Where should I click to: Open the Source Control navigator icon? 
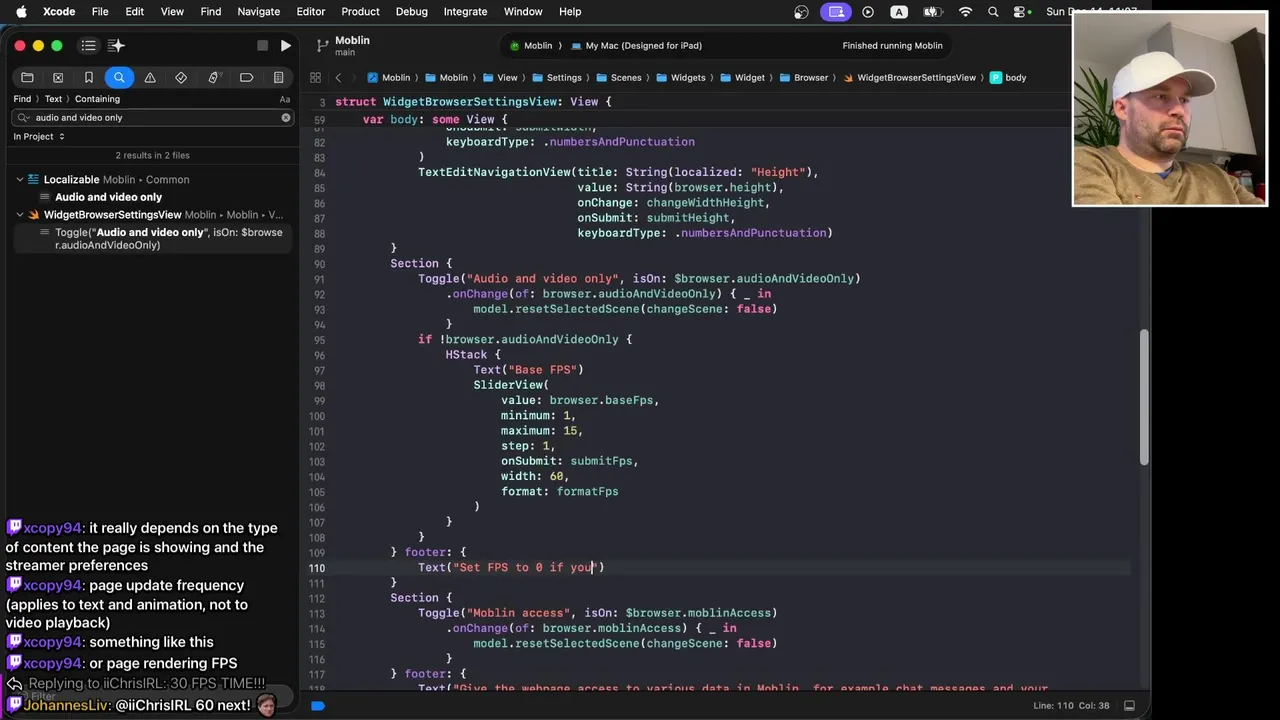point(58,77)
